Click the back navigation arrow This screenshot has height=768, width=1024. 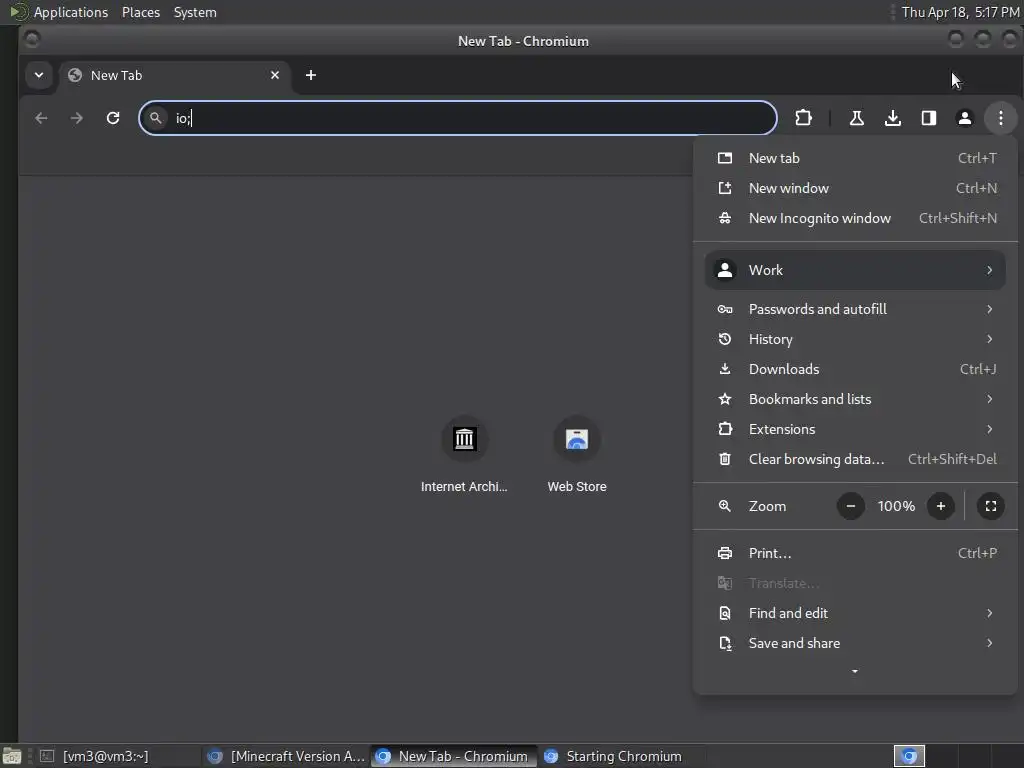(41, 118)
